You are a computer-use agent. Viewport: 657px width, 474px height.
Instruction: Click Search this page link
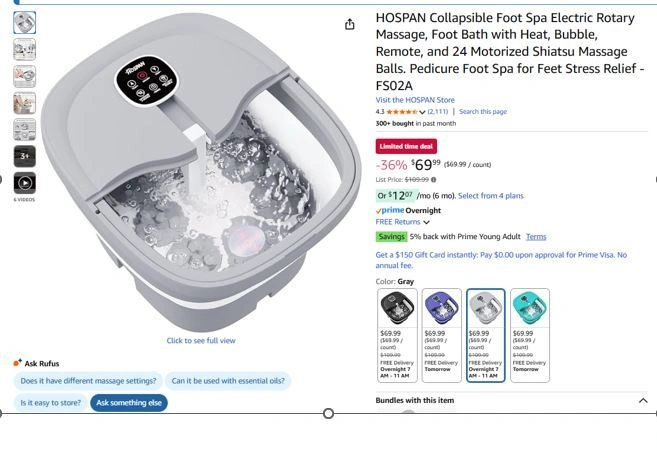(x=483, y=111)
